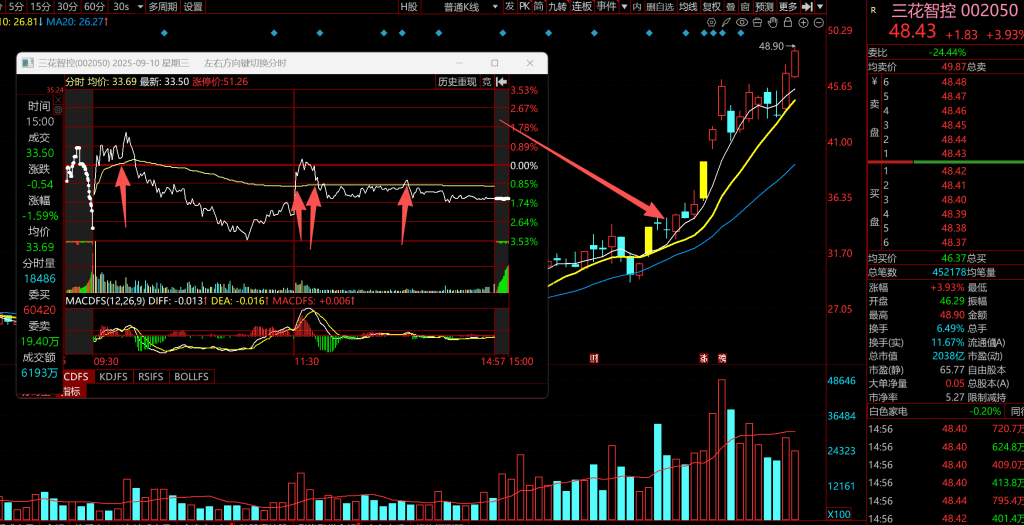The width and height of the screenshot is (1024, 525).
Task: Switch to the BOLLFS indicator tab
Action: pyautogui.click(x=191, y=377)
